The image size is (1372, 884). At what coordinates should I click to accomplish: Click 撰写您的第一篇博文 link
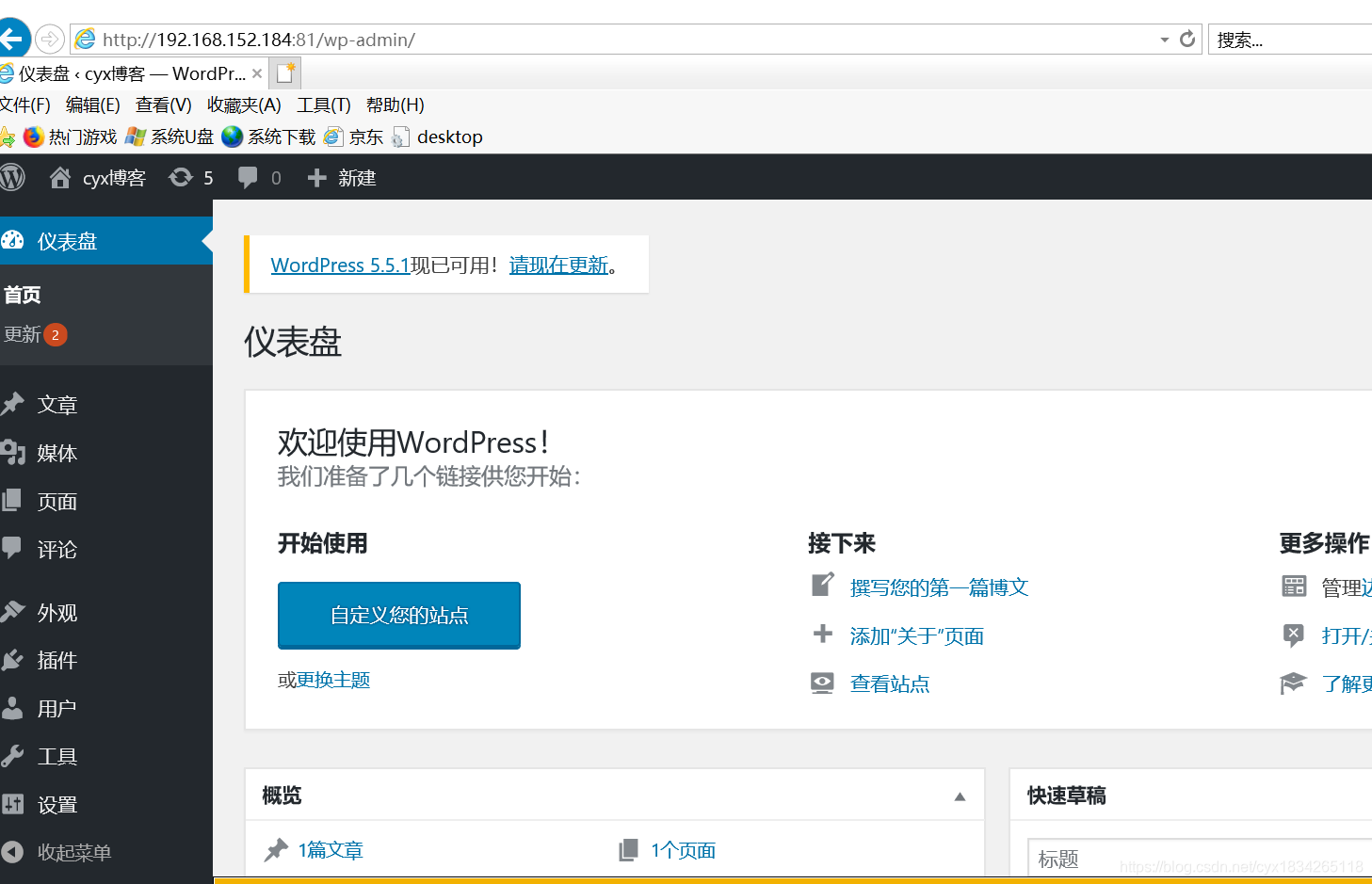point(939,587)
